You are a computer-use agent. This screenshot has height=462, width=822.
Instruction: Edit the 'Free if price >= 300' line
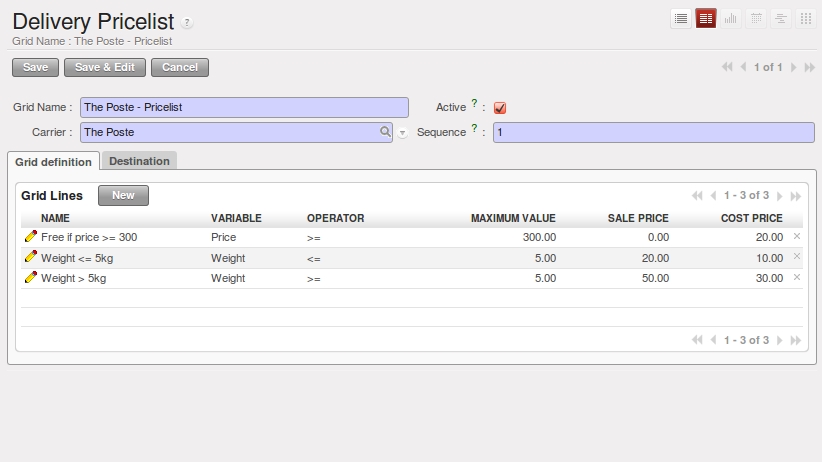pyautogui.click(x=30, y=237)
